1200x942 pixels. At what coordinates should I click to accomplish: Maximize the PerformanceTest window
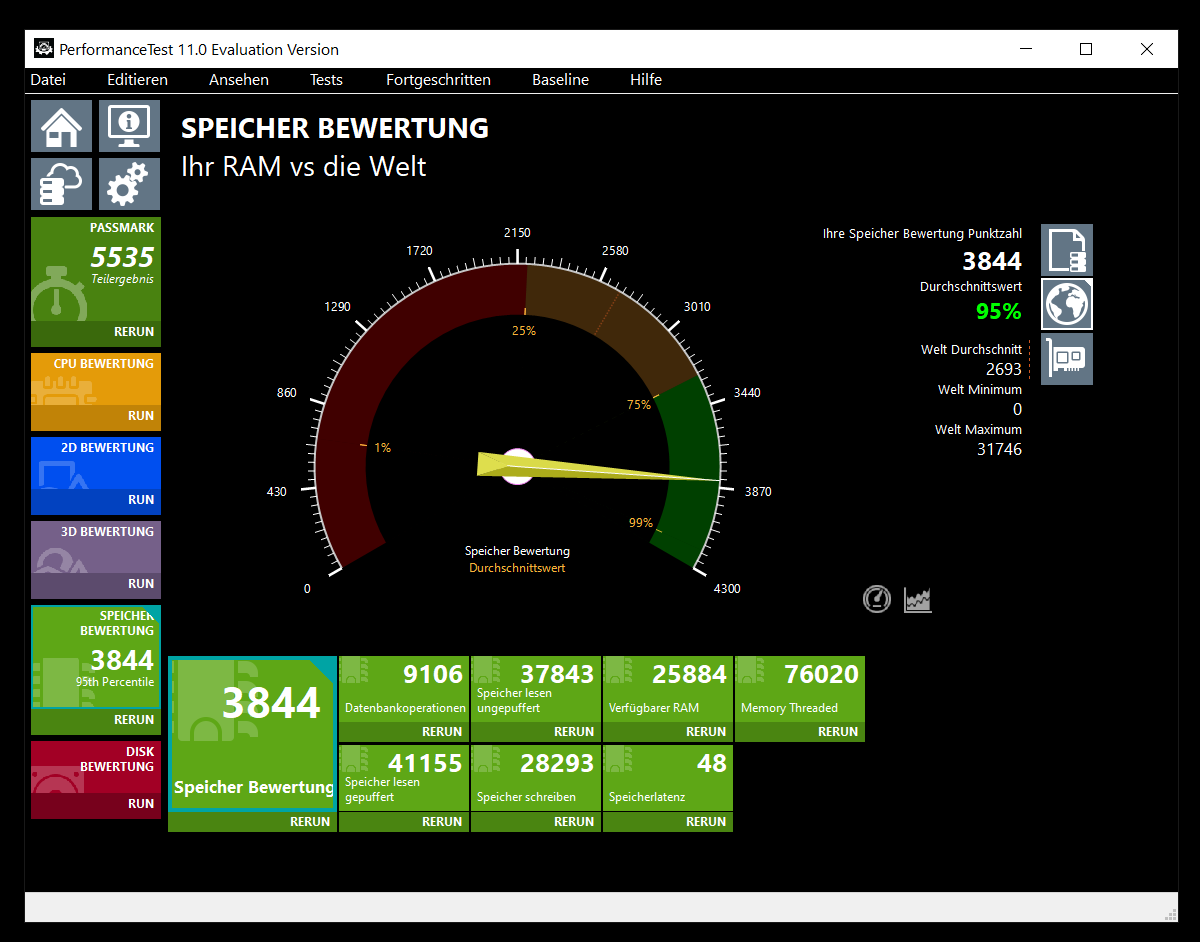pyautogui.click(x=1086, y=49)
